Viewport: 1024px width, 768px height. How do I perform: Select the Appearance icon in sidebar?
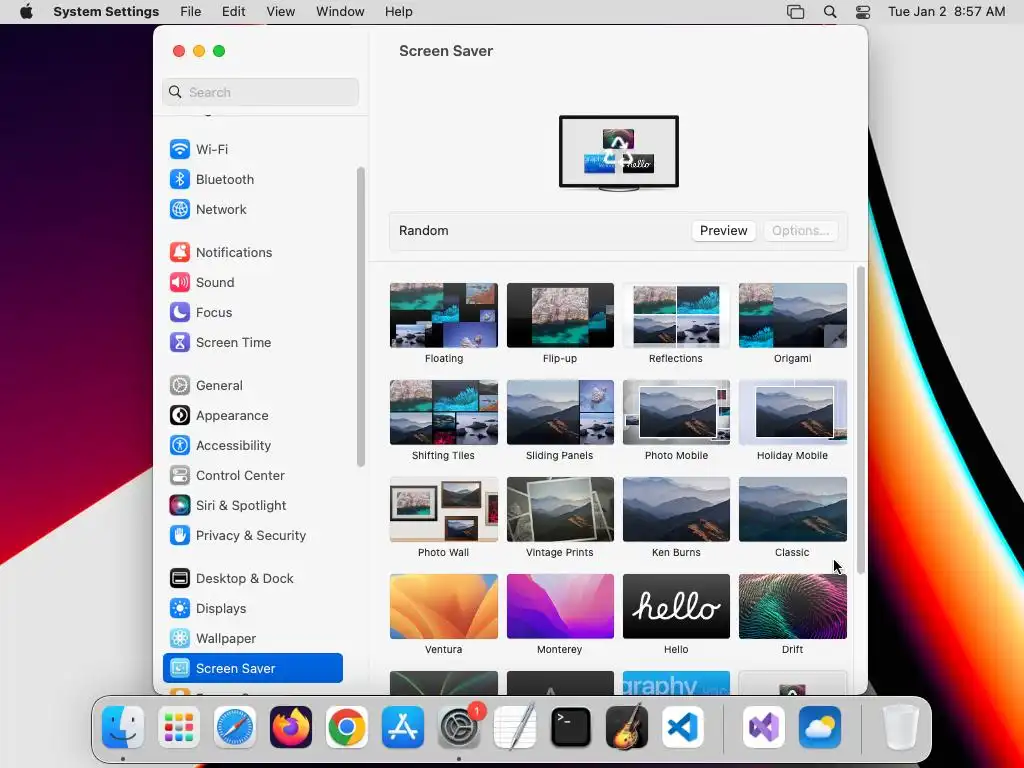180,415
